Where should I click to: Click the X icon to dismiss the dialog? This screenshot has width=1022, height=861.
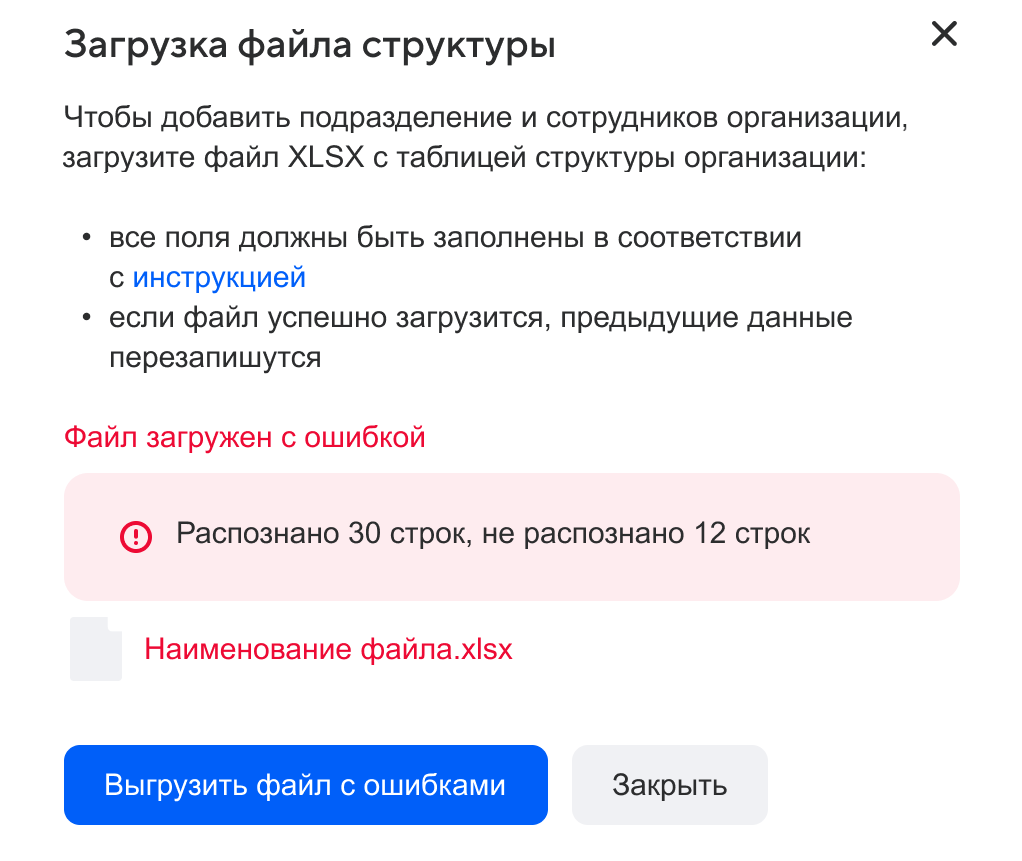coord(944,34)
